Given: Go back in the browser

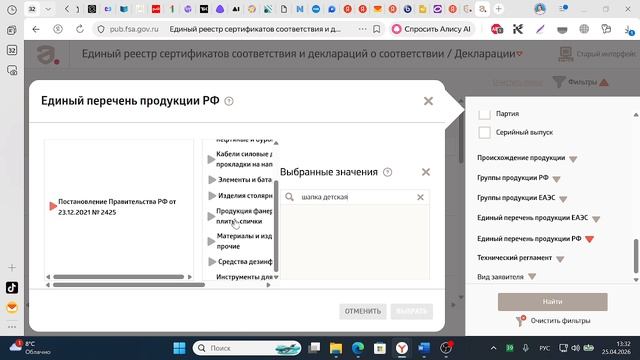Looking at the screenshot, I should (36, 29).
